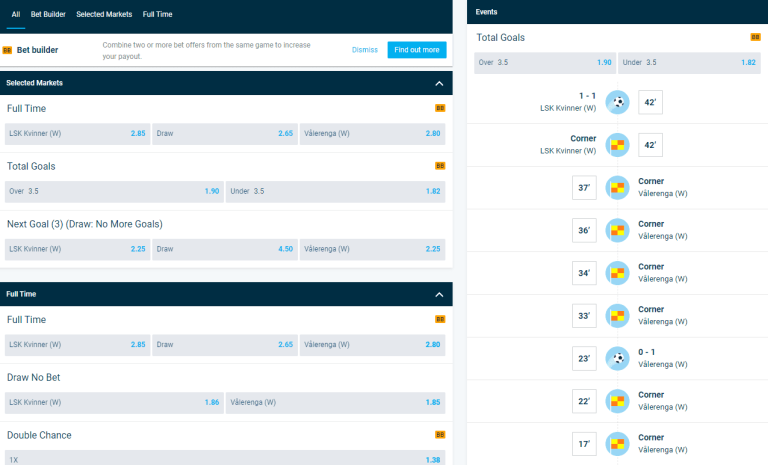Select LSK Kvinner 1.86 Draw No Bet
Image resolution: width=768 pixels, height=465 pixels.
[114, 403]
